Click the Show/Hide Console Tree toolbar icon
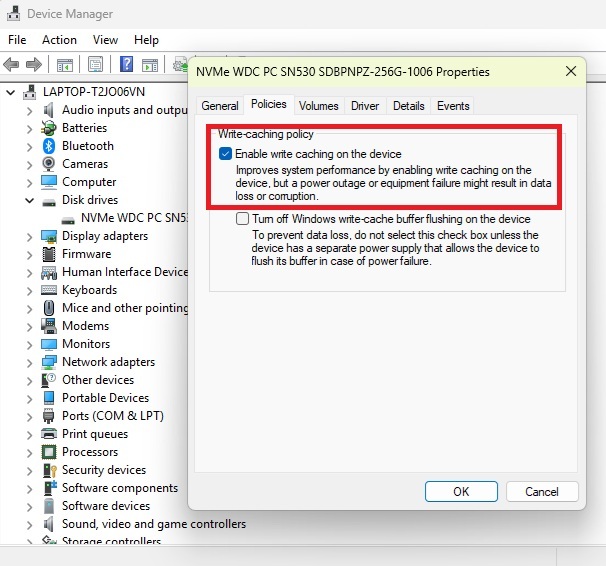606x566 pixels. pos(65,65)
